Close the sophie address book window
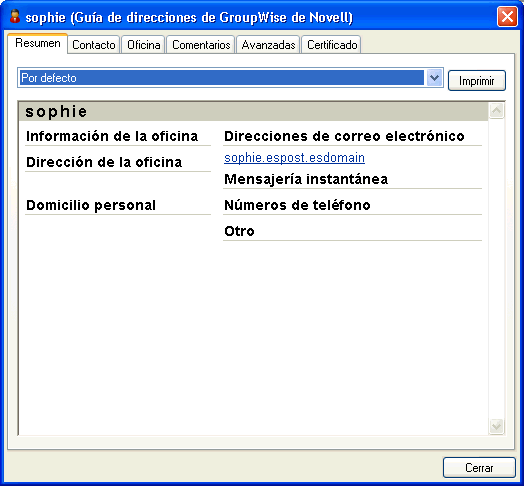This screenshot has height=486, width=524. click(507, 16)
